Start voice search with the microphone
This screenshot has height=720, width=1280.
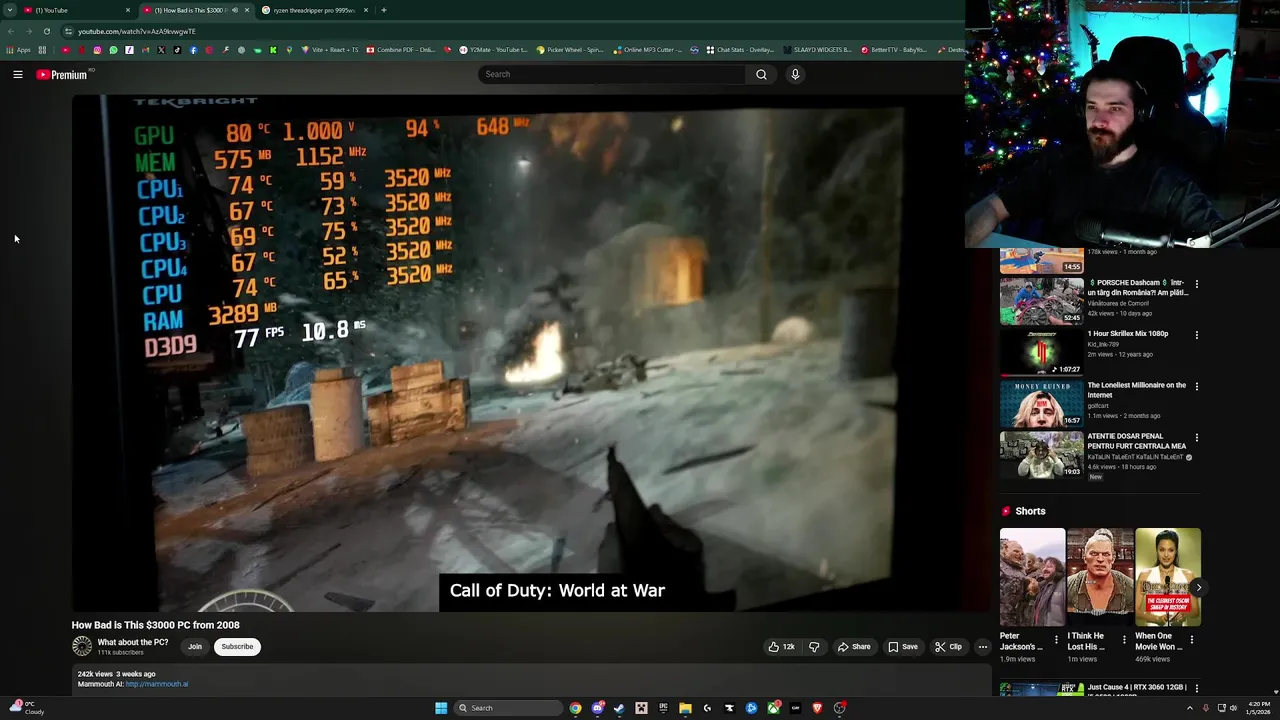[795, 74]
